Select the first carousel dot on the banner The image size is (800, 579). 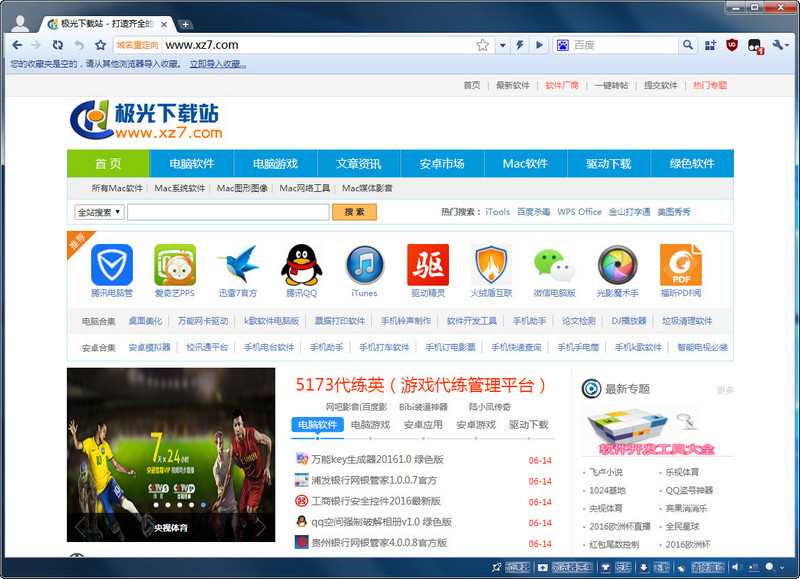point(156,505)
